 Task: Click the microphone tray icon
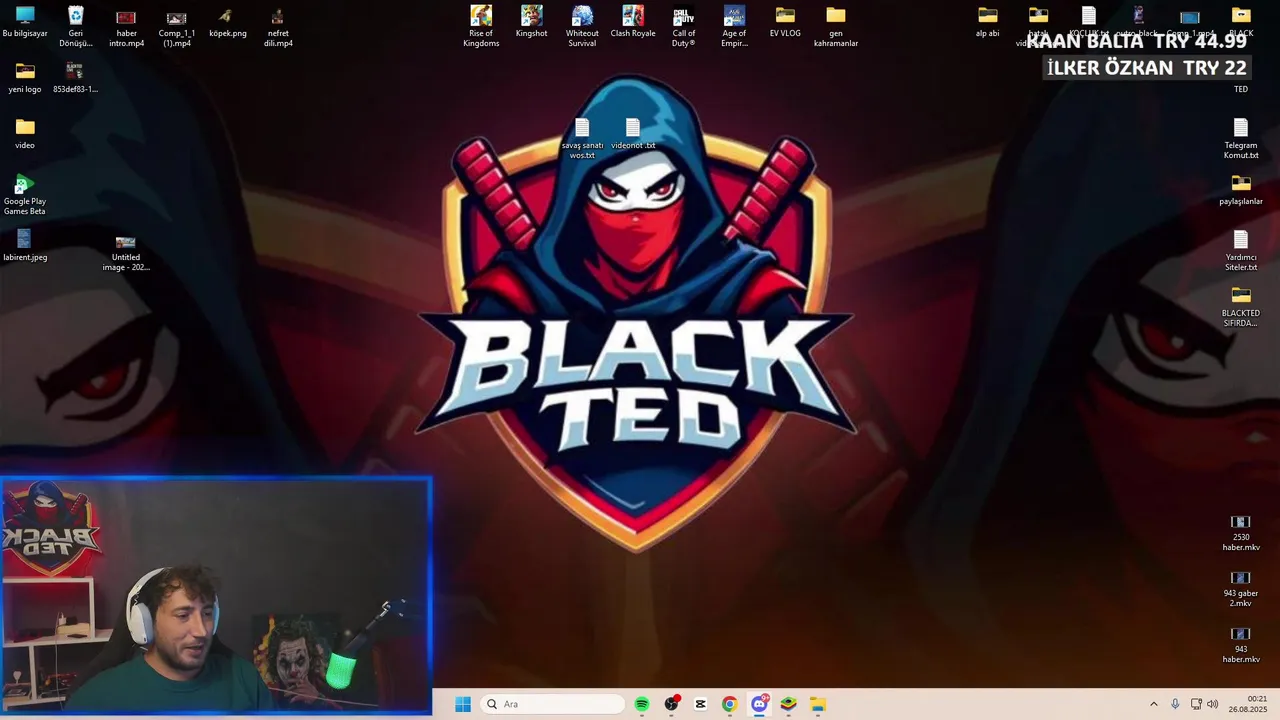click(x=1175, y=704)
